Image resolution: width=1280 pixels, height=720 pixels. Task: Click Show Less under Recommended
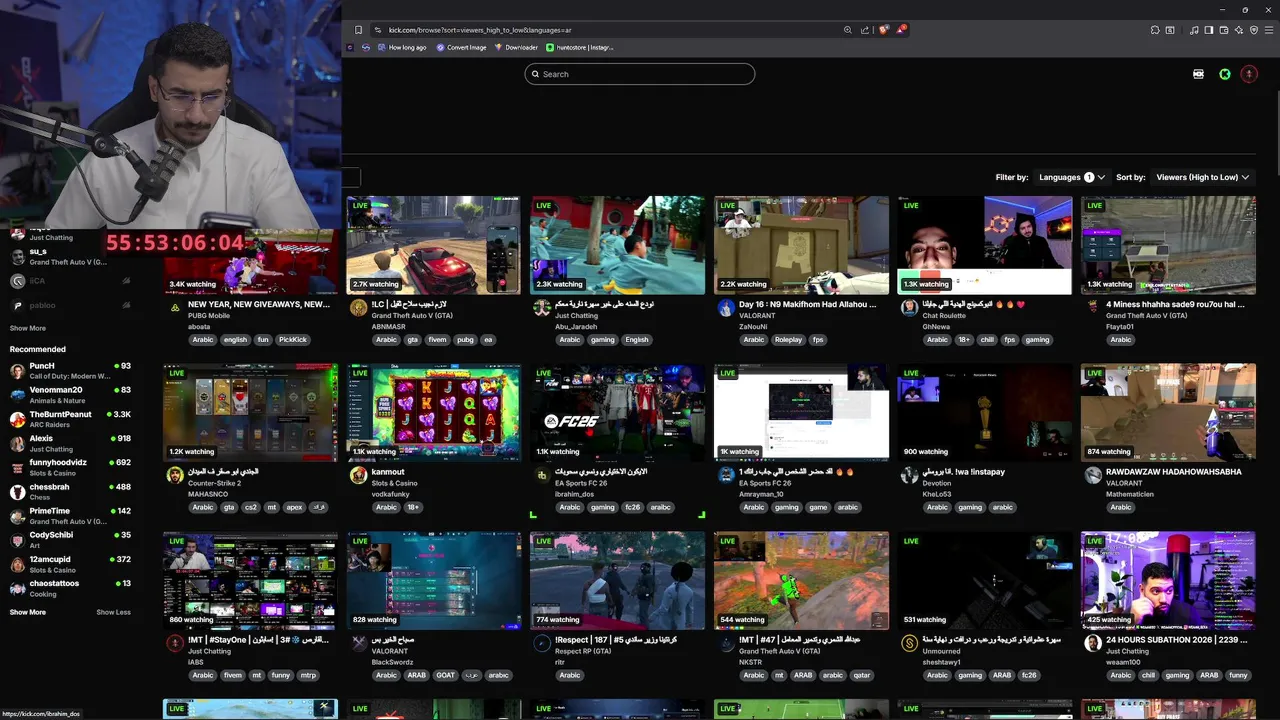coord(113,612)
